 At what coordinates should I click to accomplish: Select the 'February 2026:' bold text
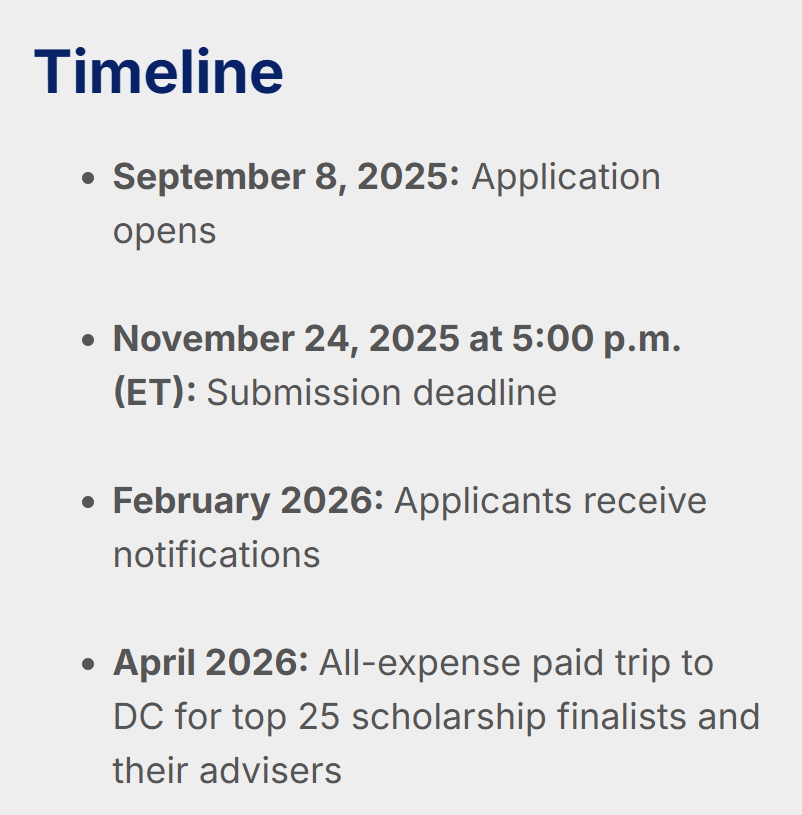pos(248,502)
